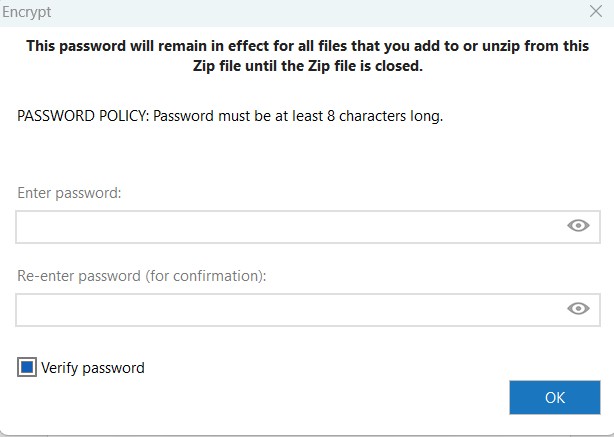The height and width of the screenshot is (437, 614).
Task: Click the "Re-enter password (for confirmation)" label
Action: click(x=142, y=276)
